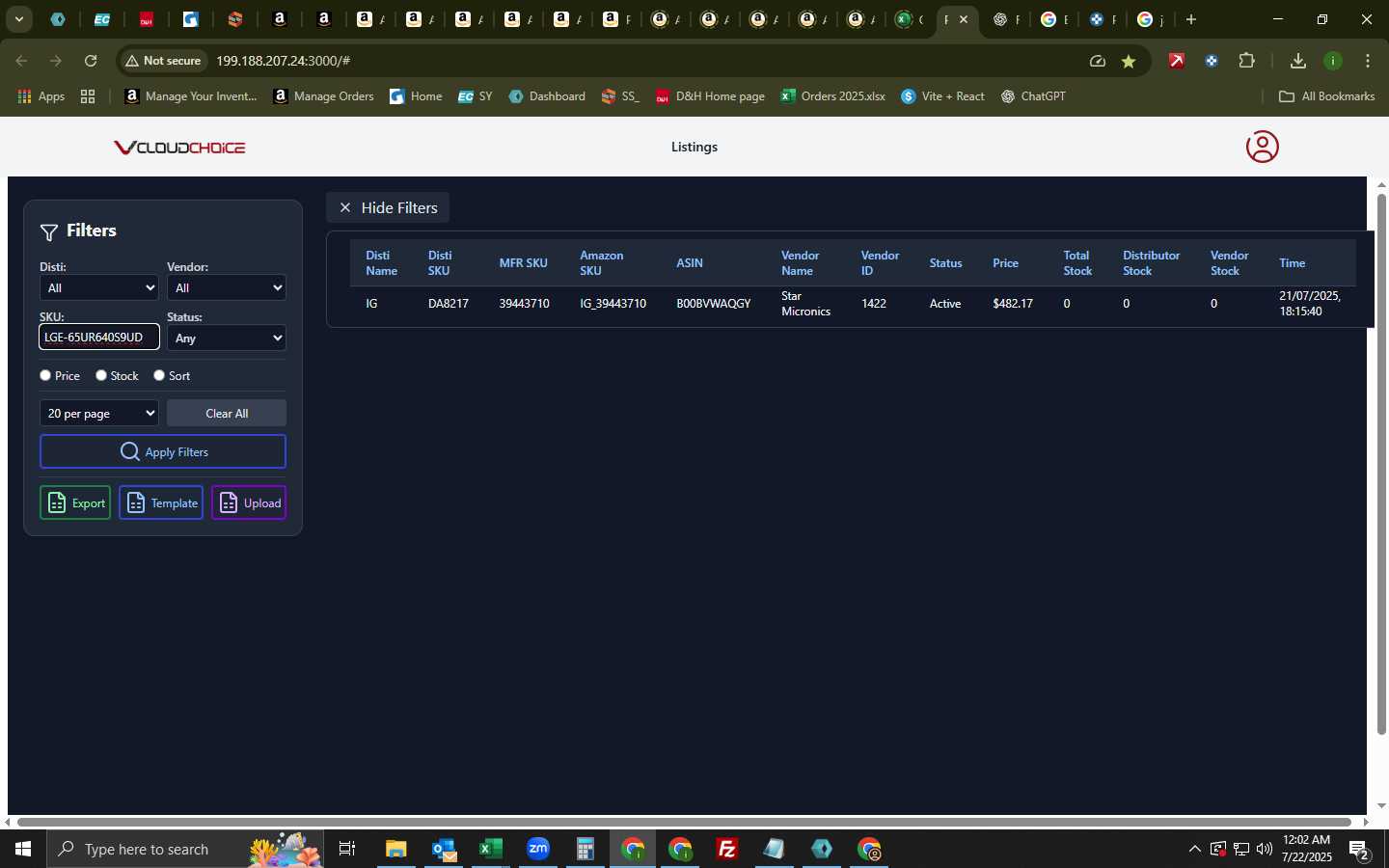The height and width of the screenshot is (868, 1389).
Task: Click the browser address bar URL
Action: tap(283, 61)
